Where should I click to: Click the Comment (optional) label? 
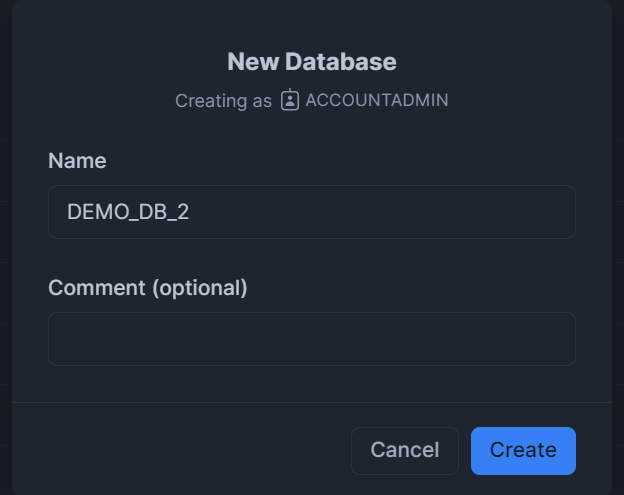pos(148,288)
